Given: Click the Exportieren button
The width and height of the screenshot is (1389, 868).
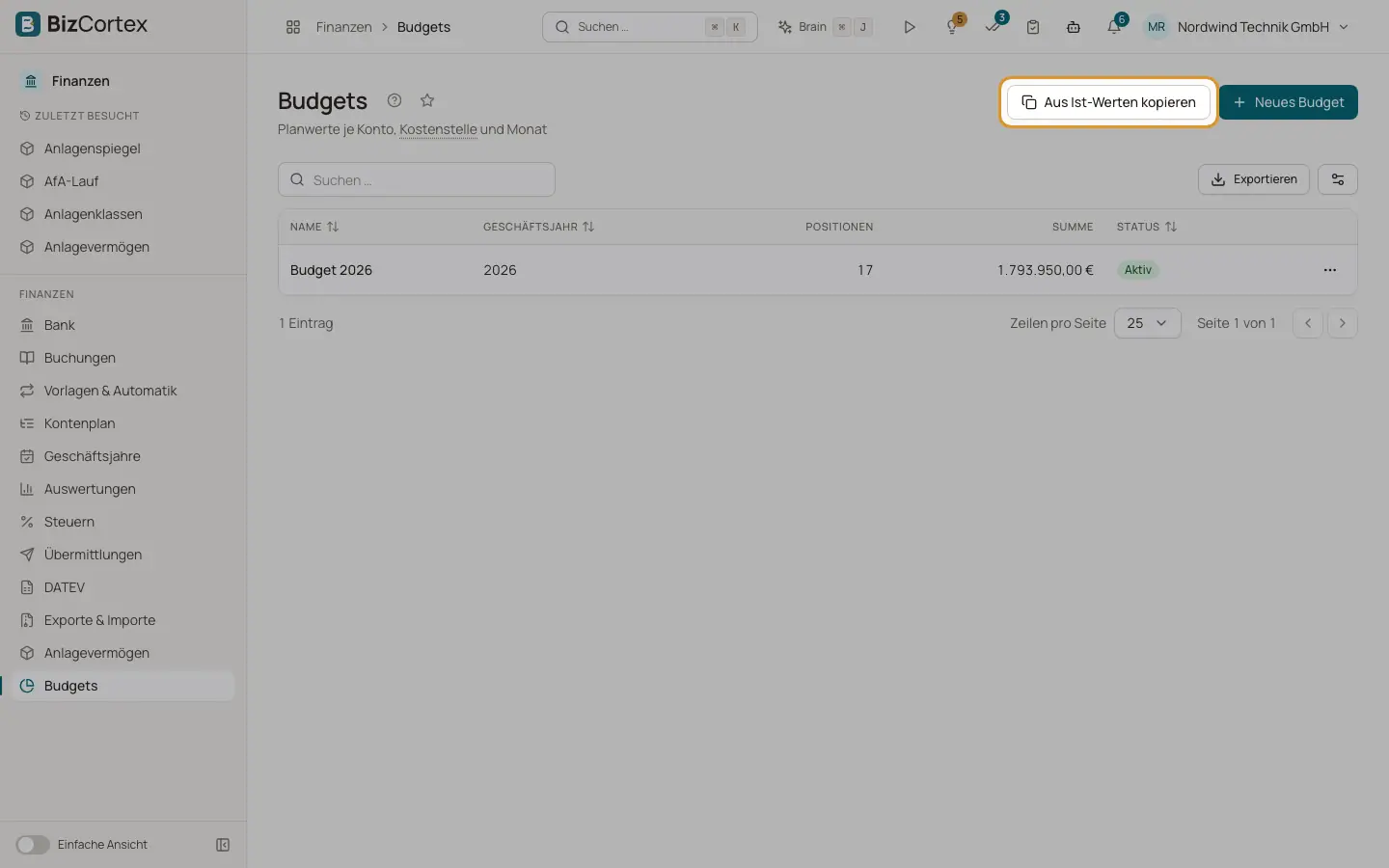Looking at the screenshot, I should pos(1254,179).
